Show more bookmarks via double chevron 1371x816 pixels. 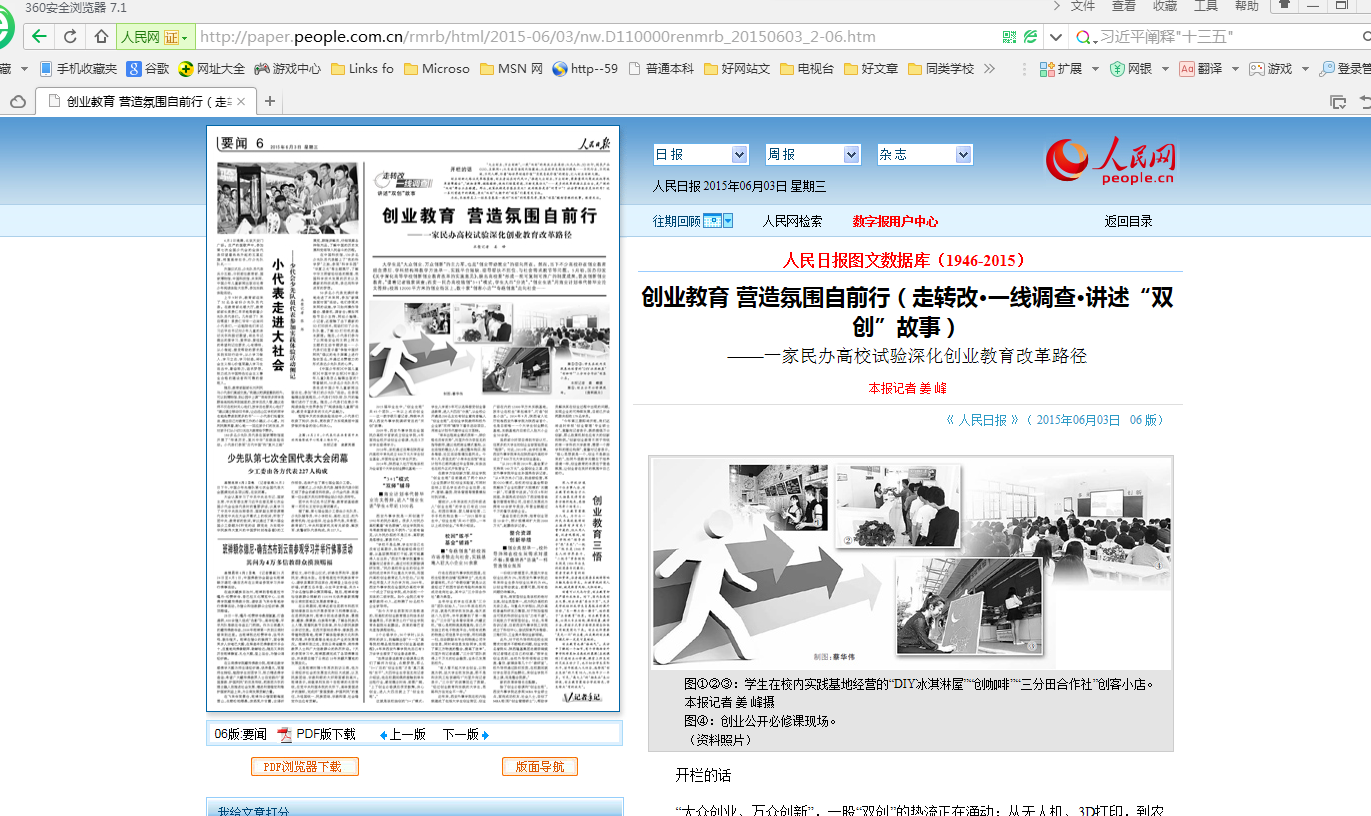coord(990,69)
